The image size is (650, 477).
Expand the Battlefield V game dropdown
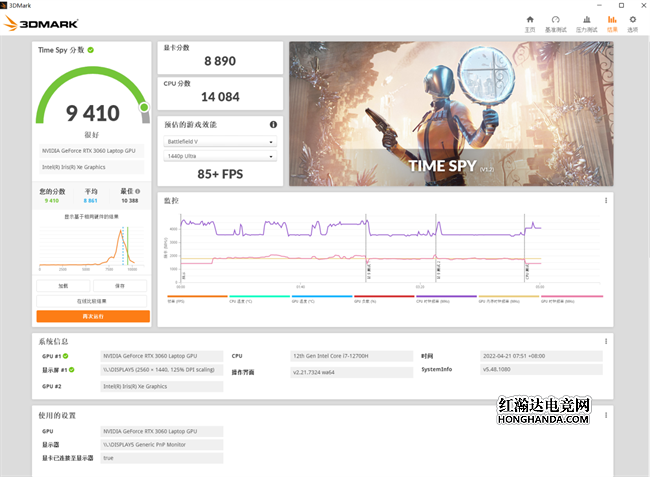(x=220, y=142)
